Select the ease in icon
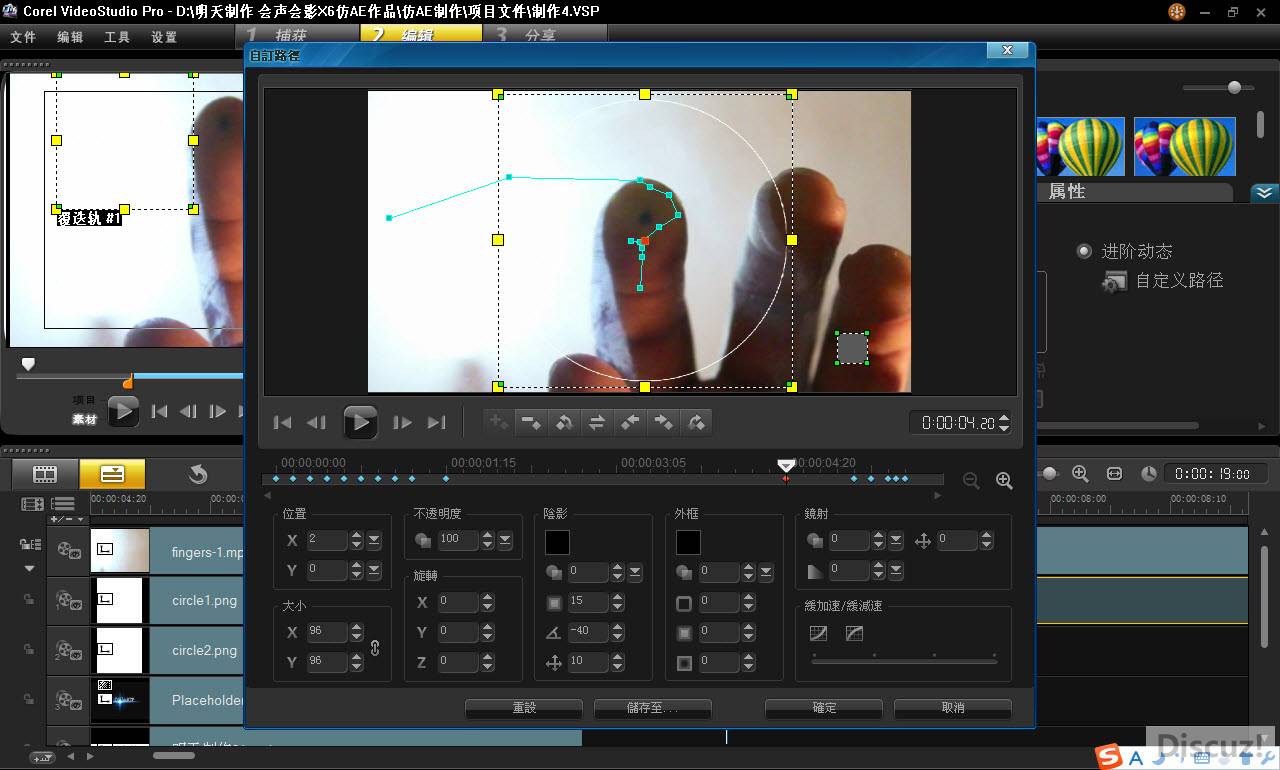1280x770 pixels. click(x=818, y=633)
